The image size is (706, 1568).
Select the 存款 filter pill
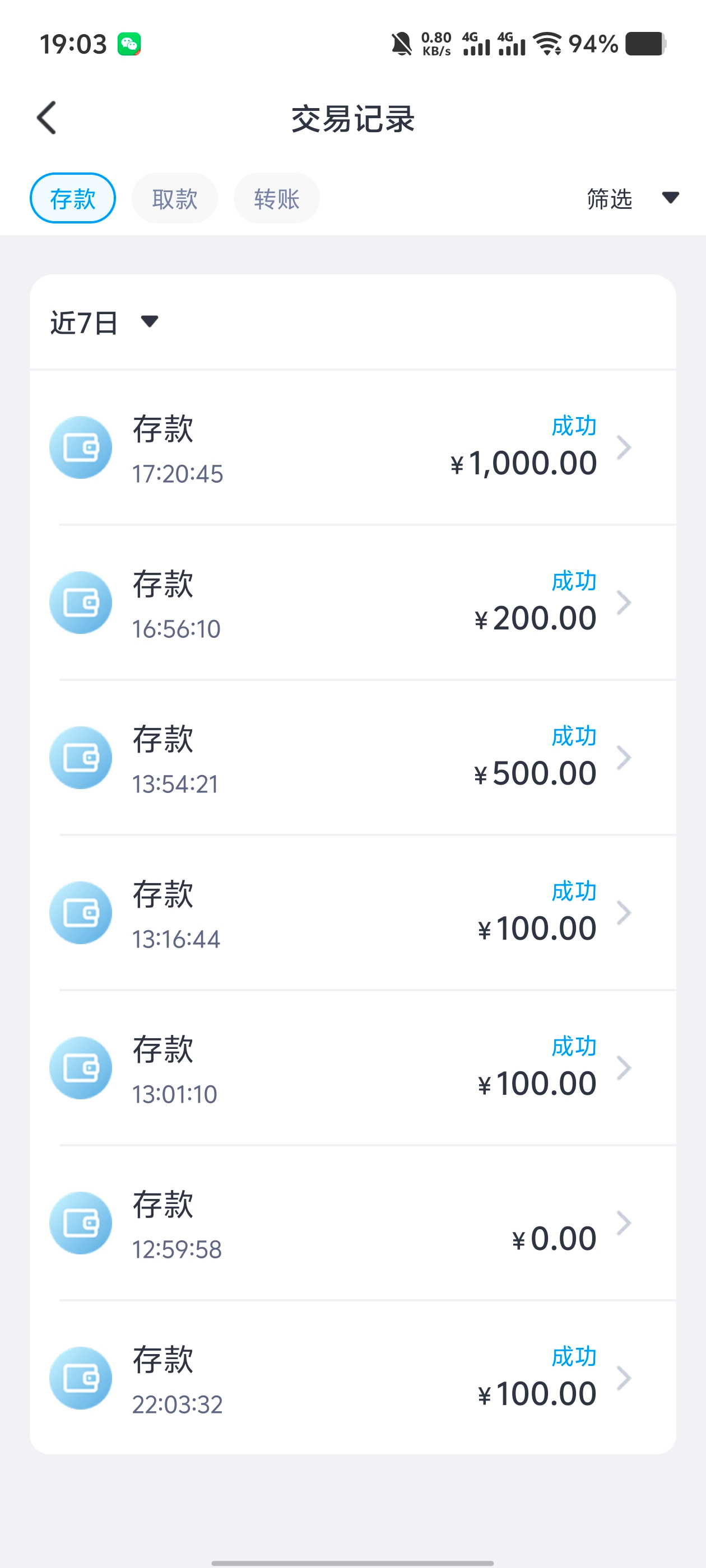[72, 198]
